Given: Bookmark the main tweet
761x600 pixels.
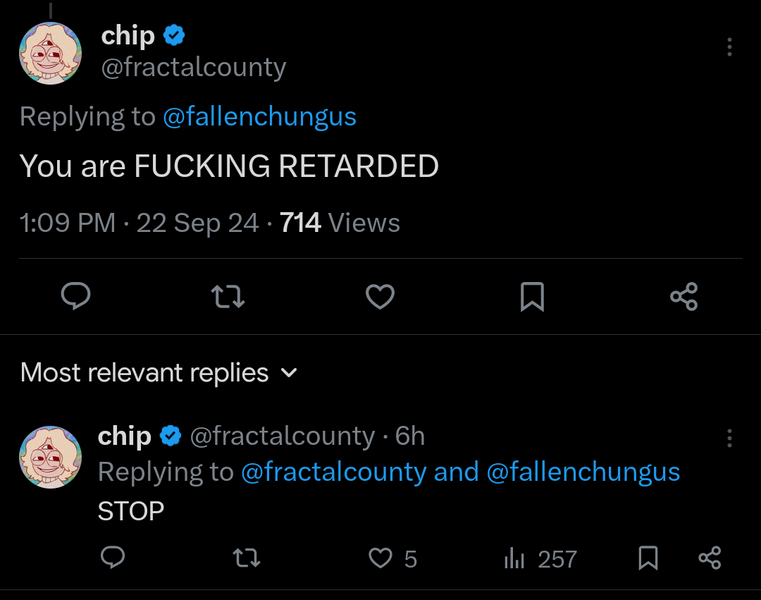Looking at the screenshot, I should [x=532, y=296].
